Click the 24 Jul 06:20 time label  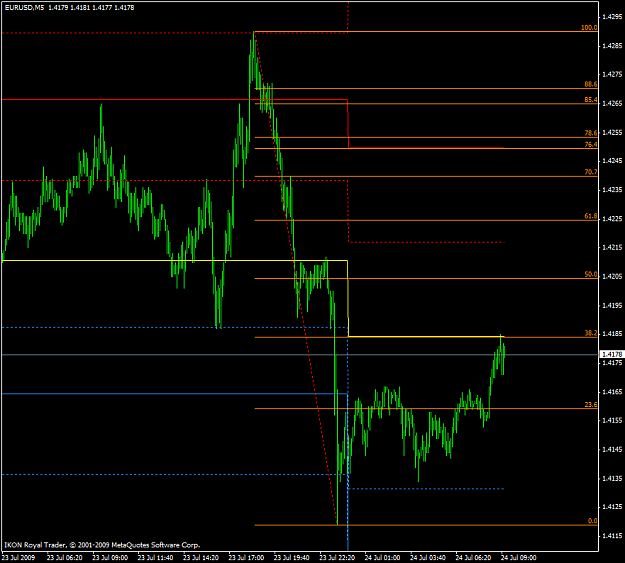[x=474, y=557]
